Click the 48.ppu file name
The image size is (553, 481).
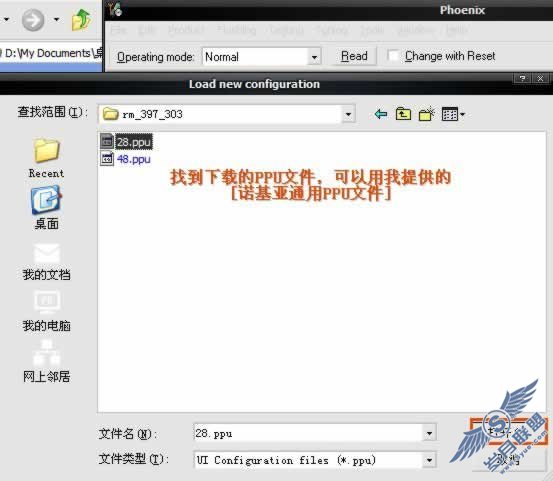click(134, 159)
